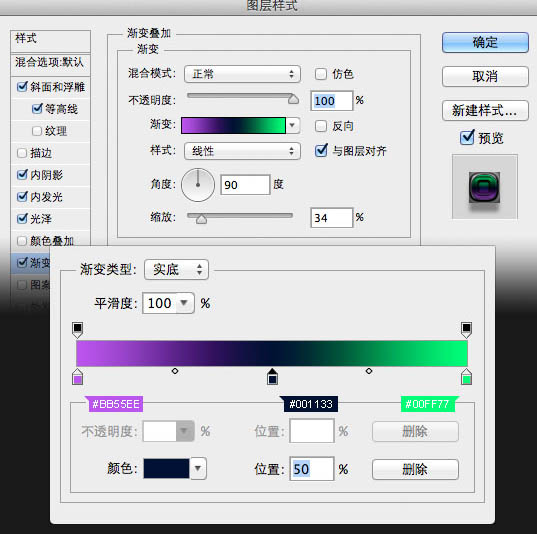537x534 pixels.
Task: Click style preview thumbnail under 预览
Action: [x=485, y=187]
